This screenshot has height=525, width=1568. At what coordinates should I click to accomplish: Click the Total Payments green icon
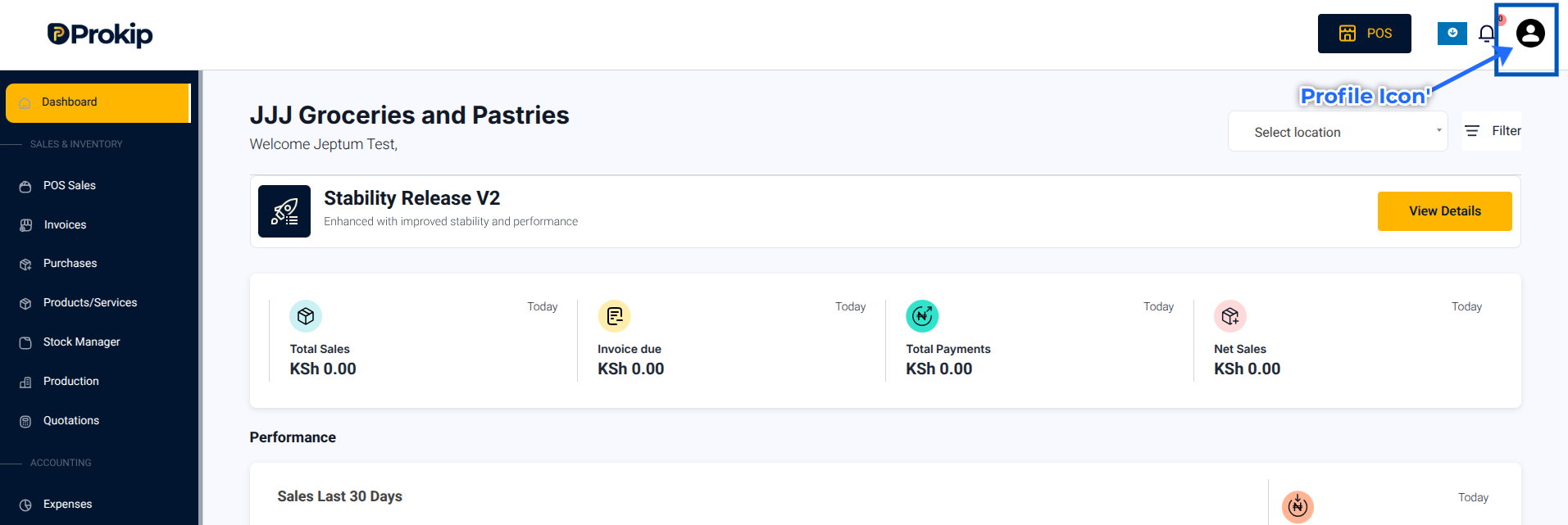click(922, 316)
